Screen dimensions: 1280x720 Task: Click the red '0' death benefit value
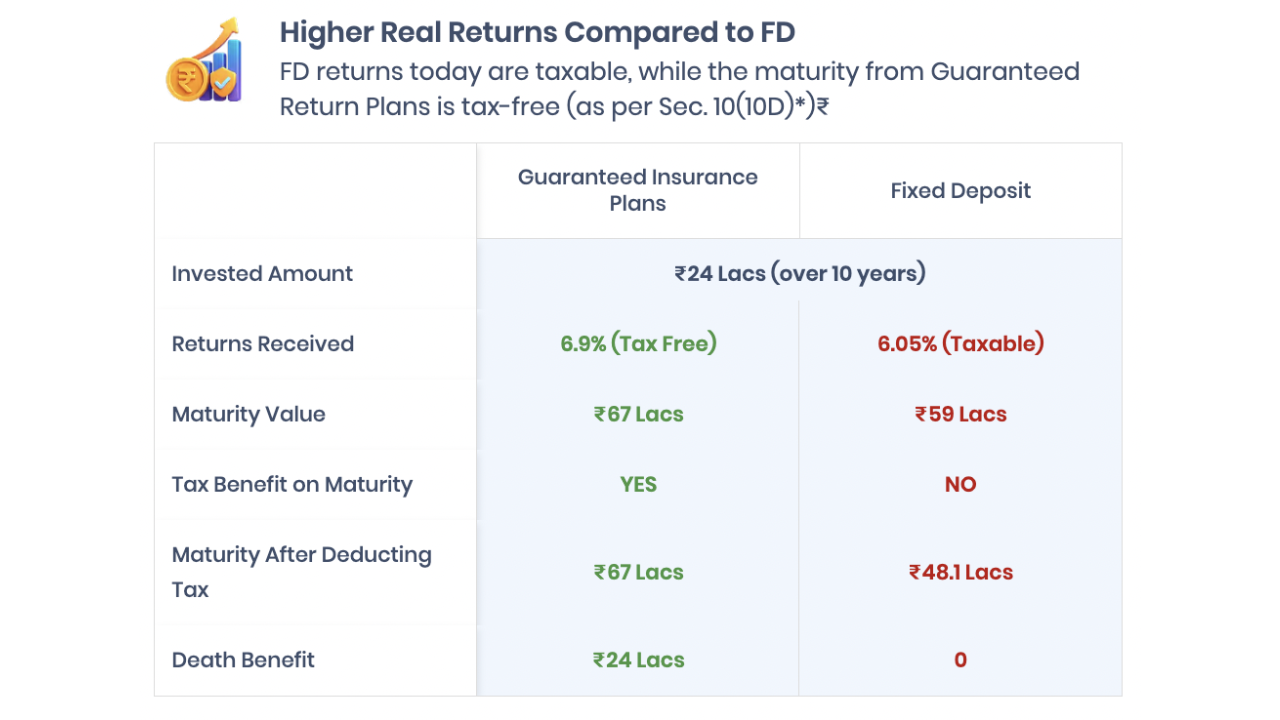click(960, 660)
